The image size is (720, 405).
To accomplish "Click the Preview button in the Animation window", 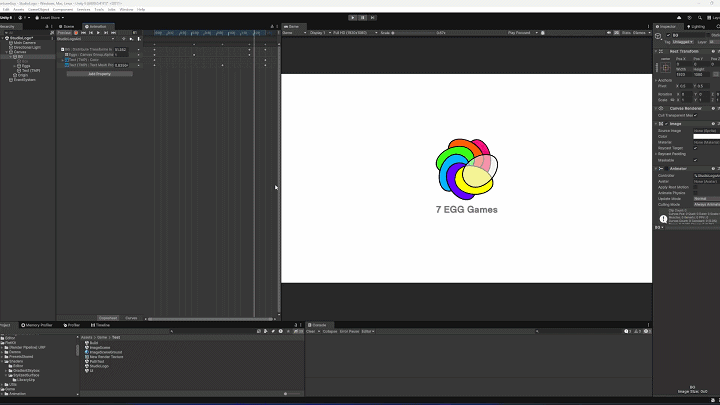I will click(x=64, y=33).
